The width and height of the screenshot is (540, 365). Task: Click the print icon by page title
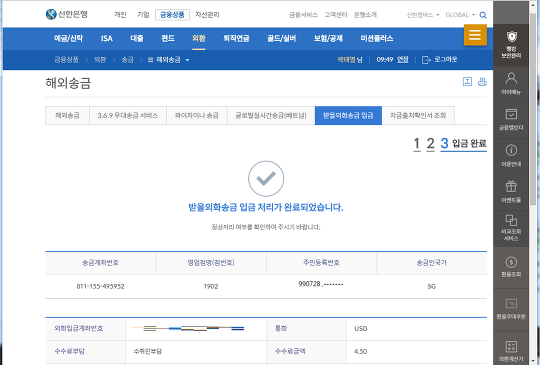coord(482,82)
